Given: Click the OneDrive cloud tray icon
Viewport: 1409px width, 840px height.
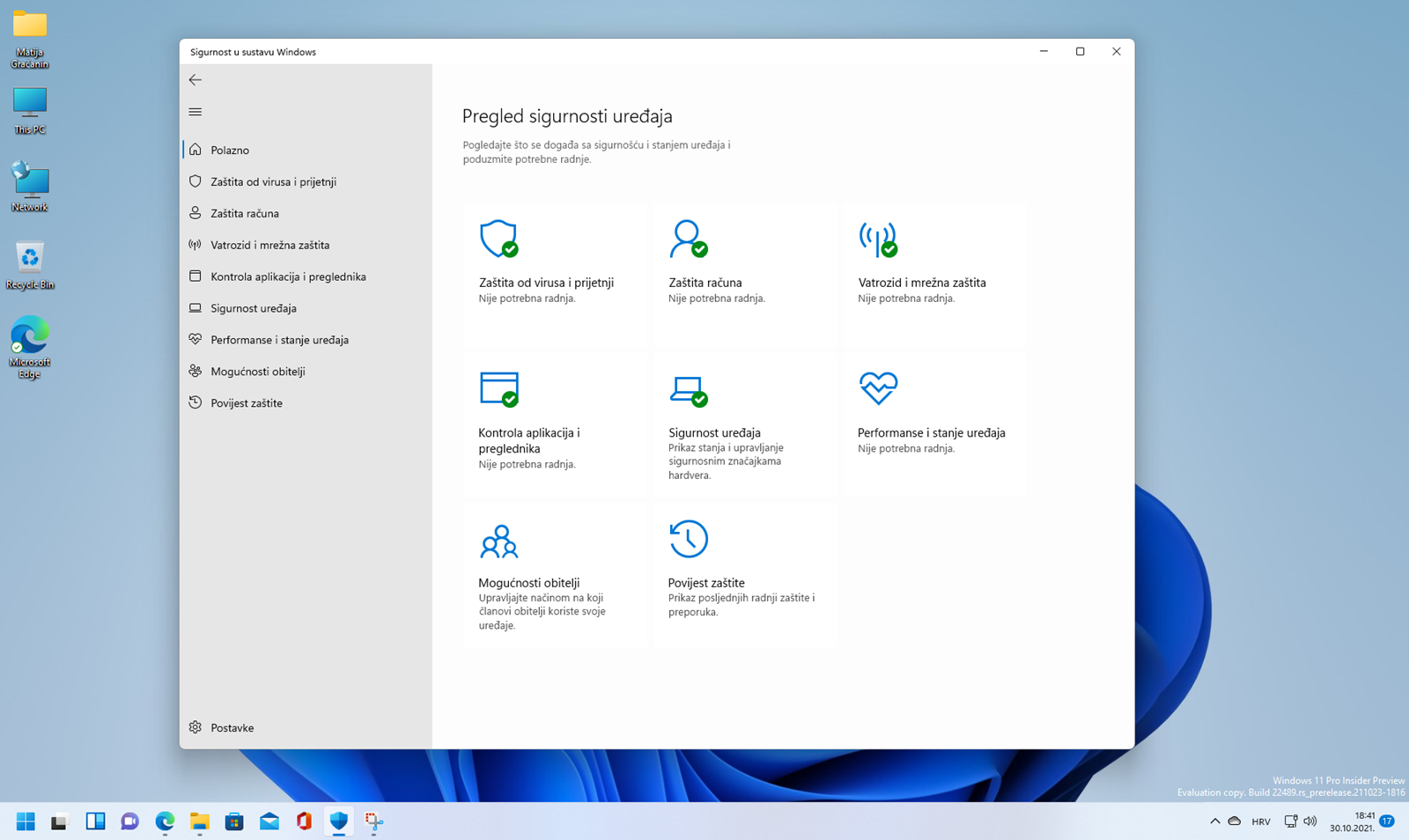Looking at the screenshot, I should 1235,822.
